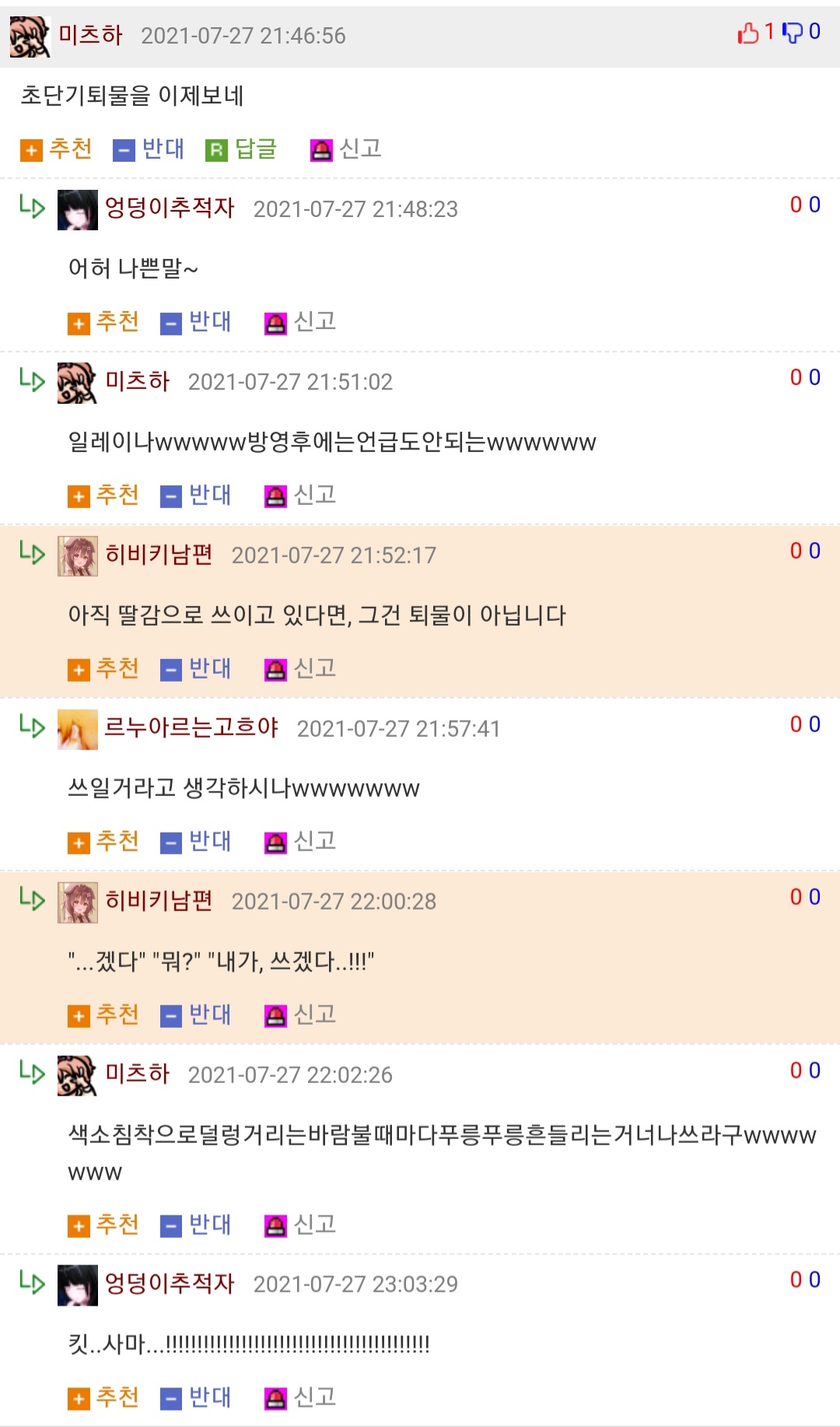This screenshot has height=1427, width=840.
Task: Open 엉덩이추적자 profile name at 21:48:23
Action: (x=170, y=208)
